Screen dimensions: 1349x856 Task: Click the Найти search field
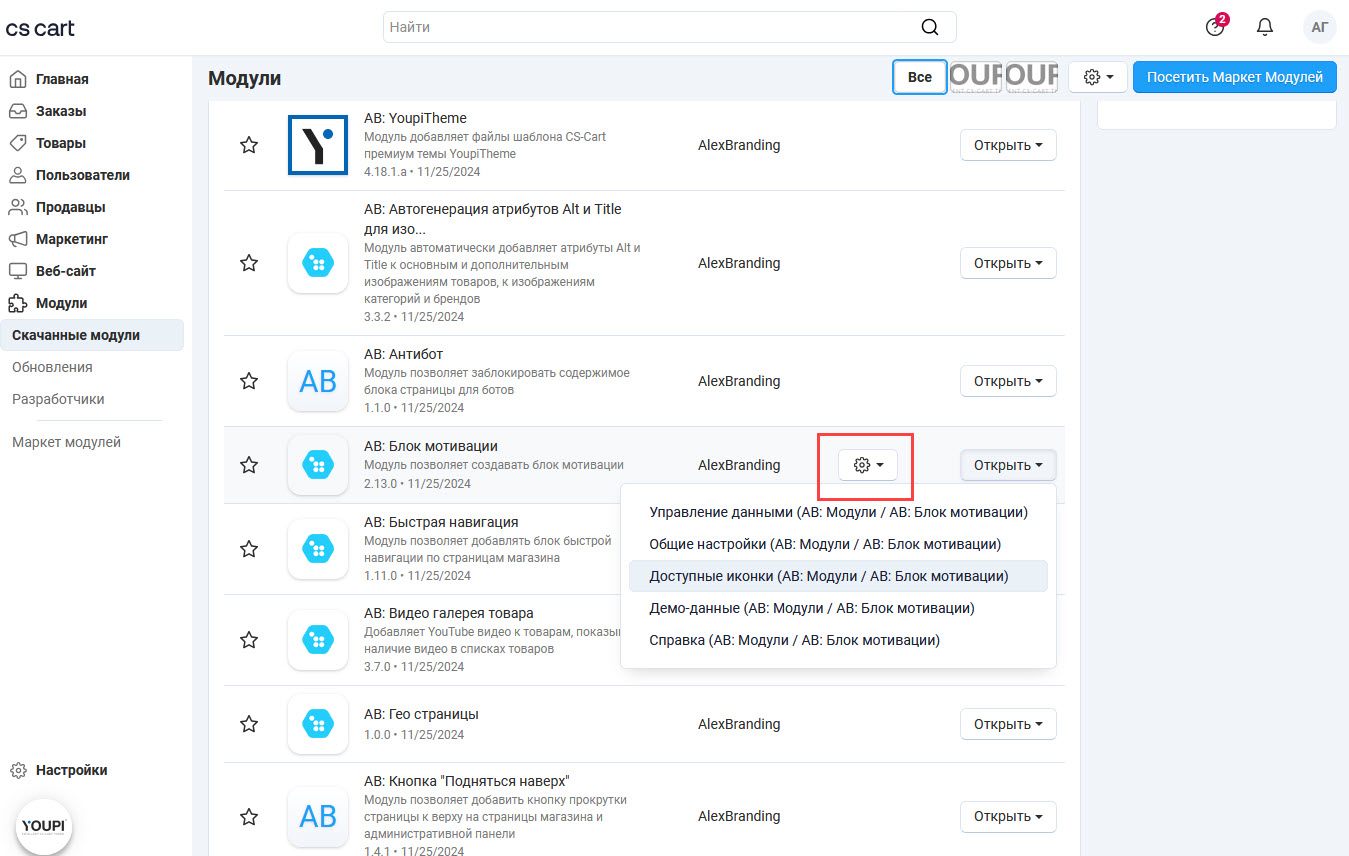650,27
